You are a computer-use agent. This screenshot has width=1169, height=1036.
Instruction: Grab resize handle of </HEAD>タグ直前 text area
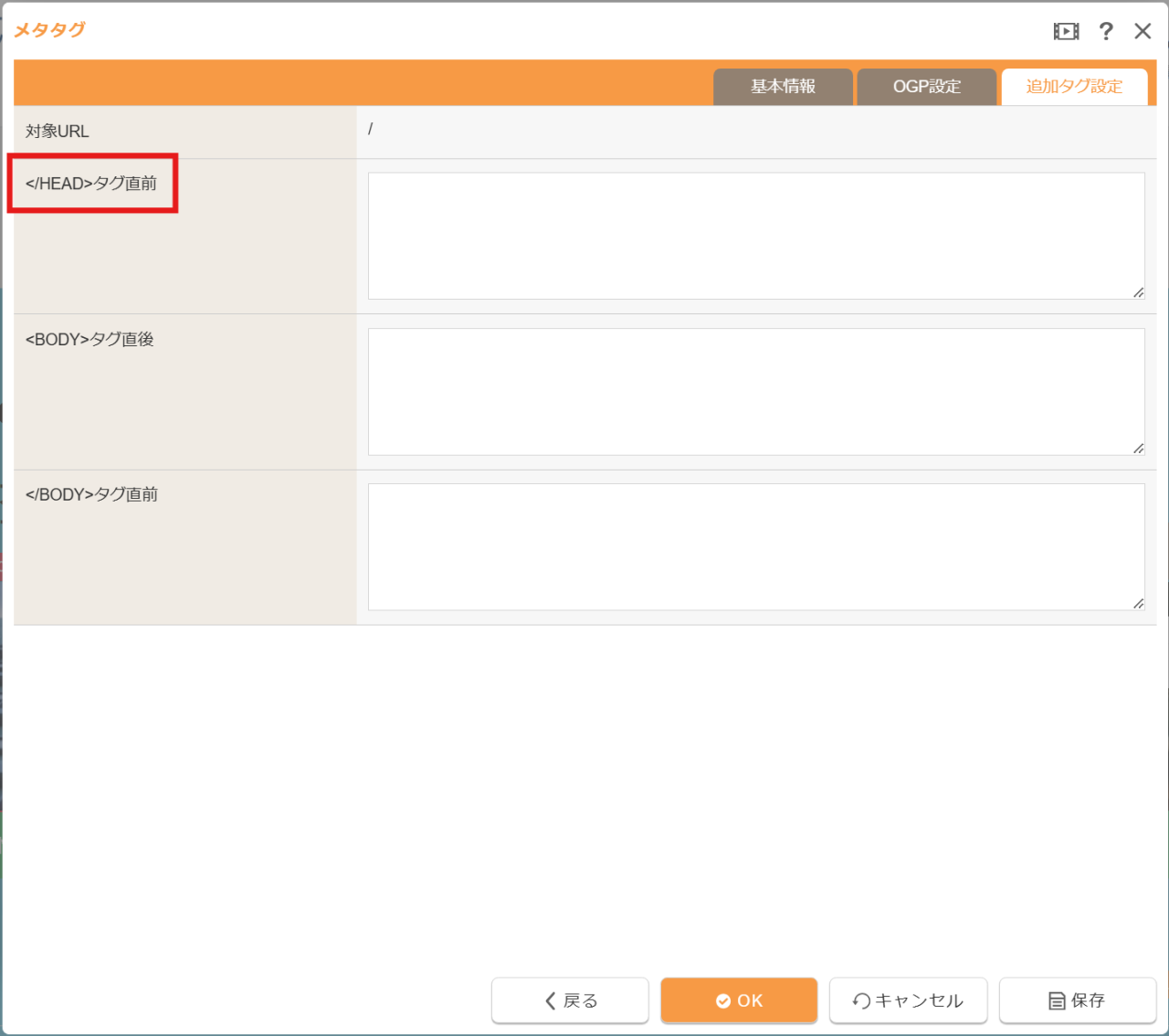(1138, 292)
